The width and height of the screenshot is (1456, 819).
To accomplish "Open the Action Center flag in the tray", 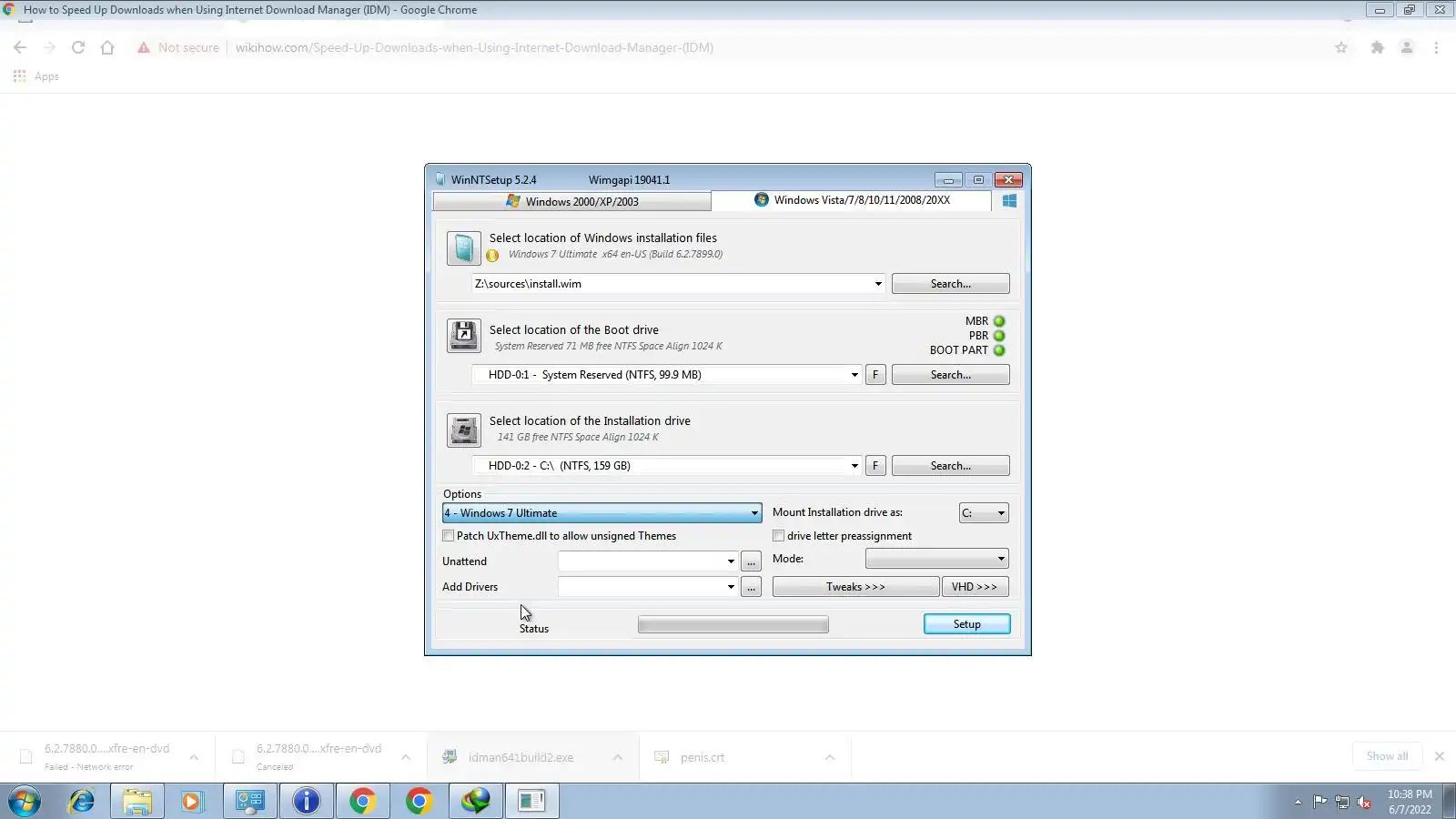I will tap(1320, 802).
